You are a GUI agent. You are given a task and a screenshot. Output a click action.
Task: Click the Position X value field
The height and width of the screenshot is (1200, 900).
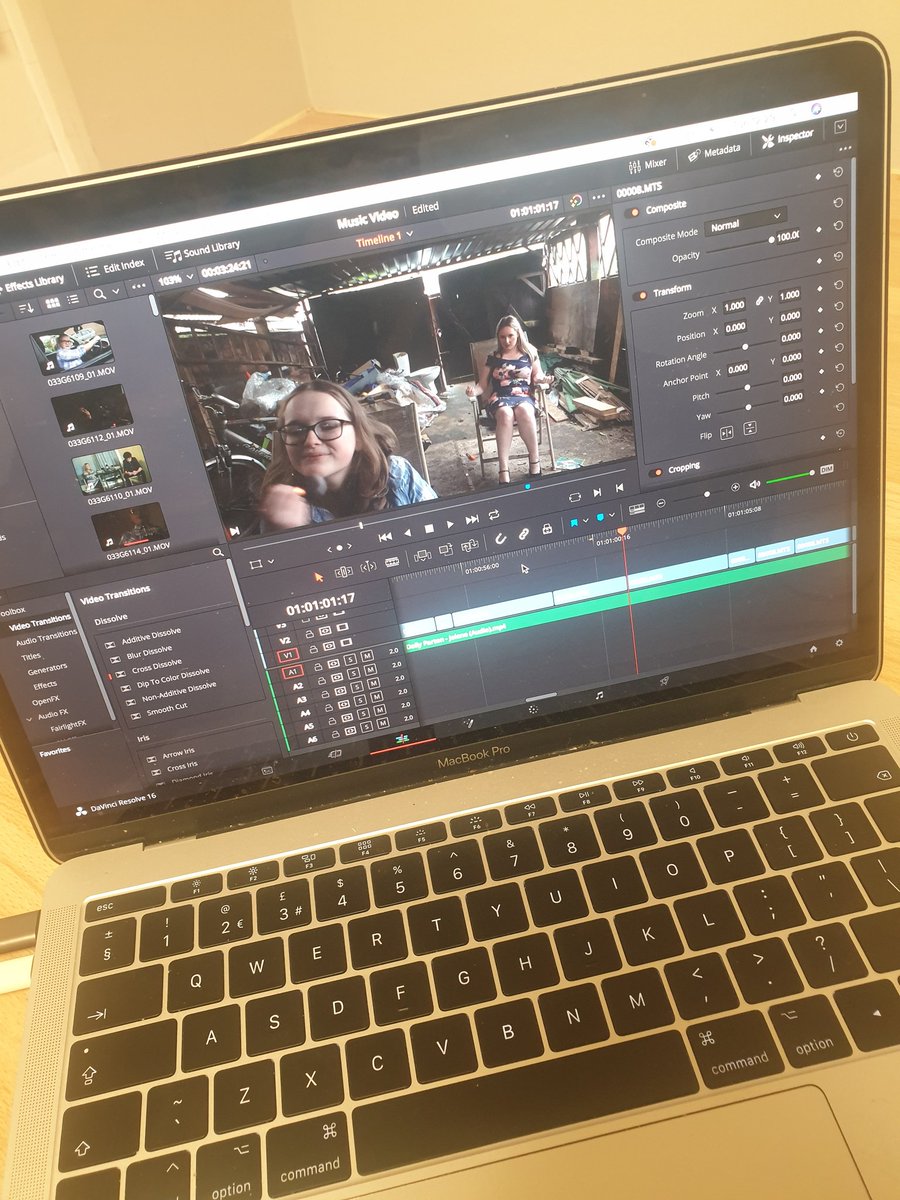(x=735, y=326)
